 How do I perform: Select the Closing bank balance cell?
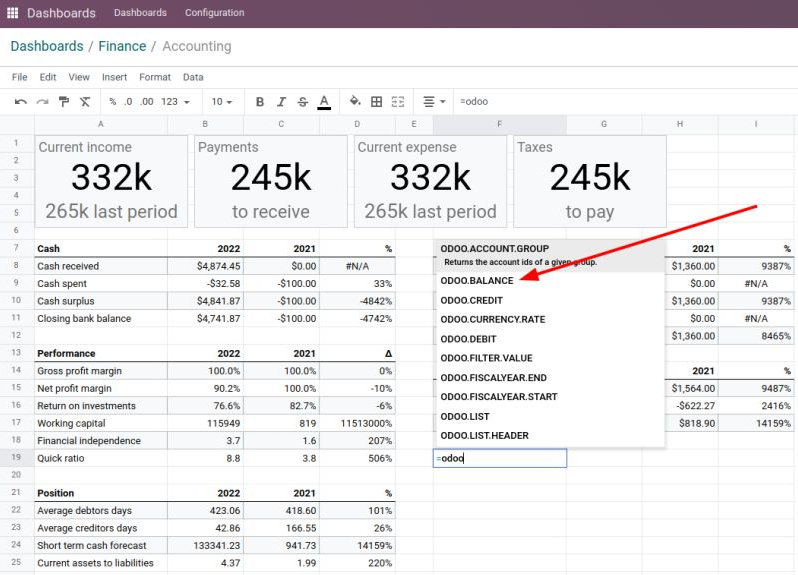coord(101,319)
